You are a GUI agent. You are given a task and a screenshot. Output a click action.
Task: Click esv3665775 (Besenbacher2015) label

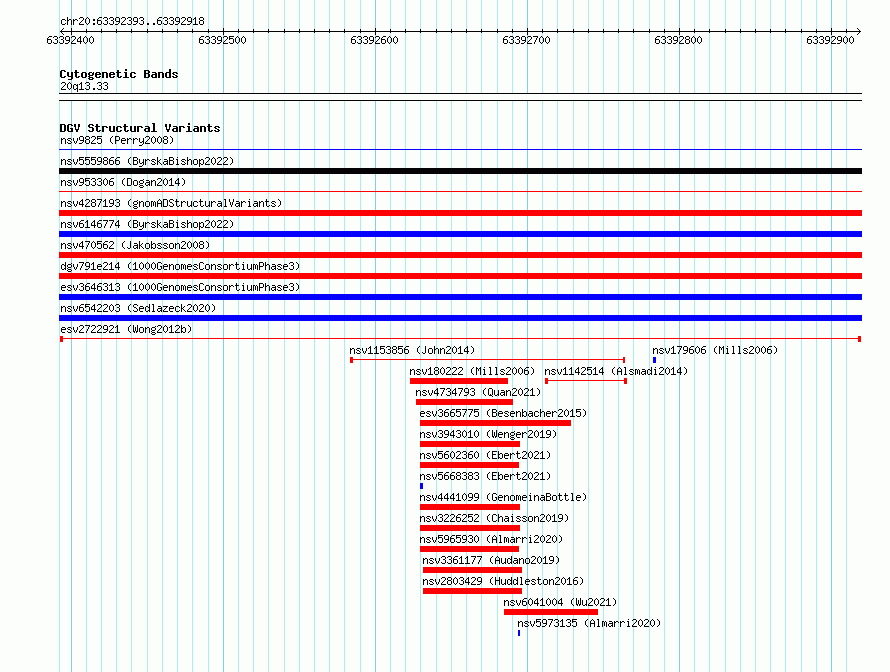(503, 413)
